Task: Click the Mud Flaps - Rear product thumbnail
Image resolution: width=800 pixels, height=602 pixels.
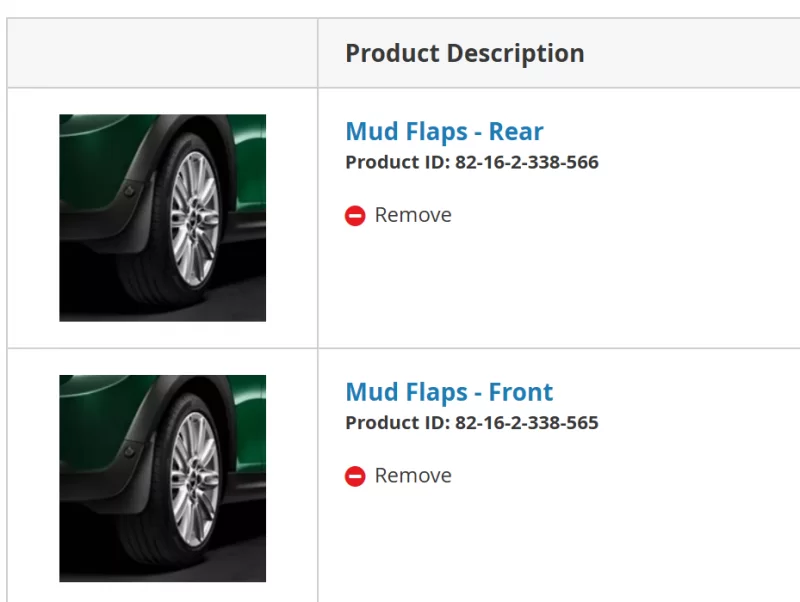Action: [162, 217]
